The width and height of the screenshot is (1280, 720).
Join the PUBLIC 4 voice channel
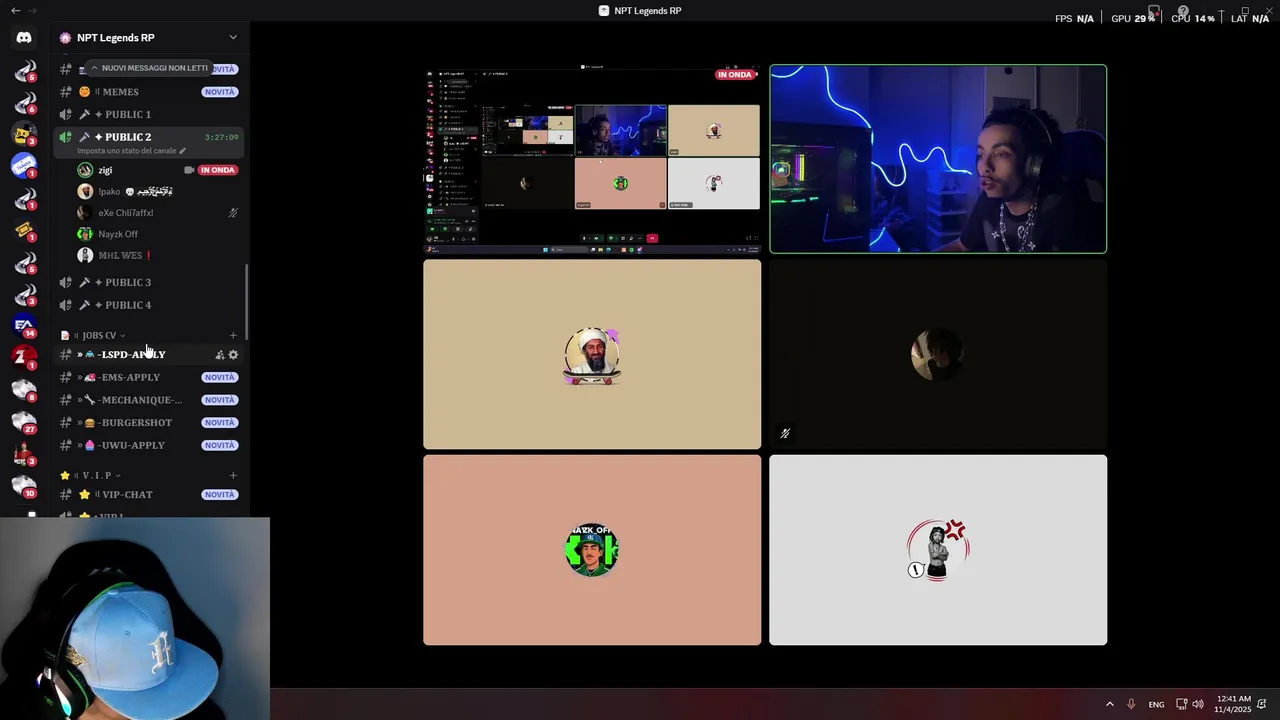[149, 305]
